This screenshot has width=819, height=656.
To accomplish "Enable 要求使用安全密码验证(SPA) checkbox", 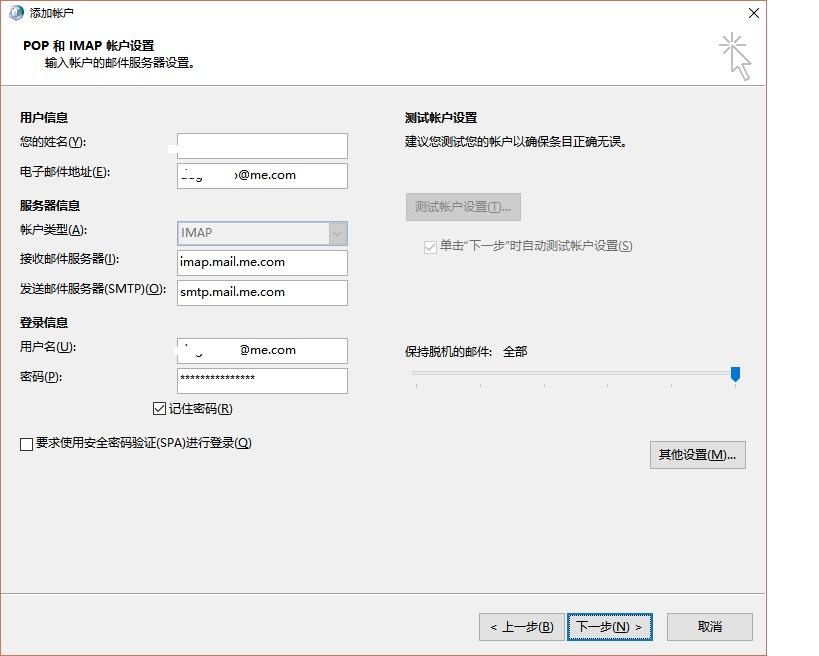I will (x=26, y=444).
